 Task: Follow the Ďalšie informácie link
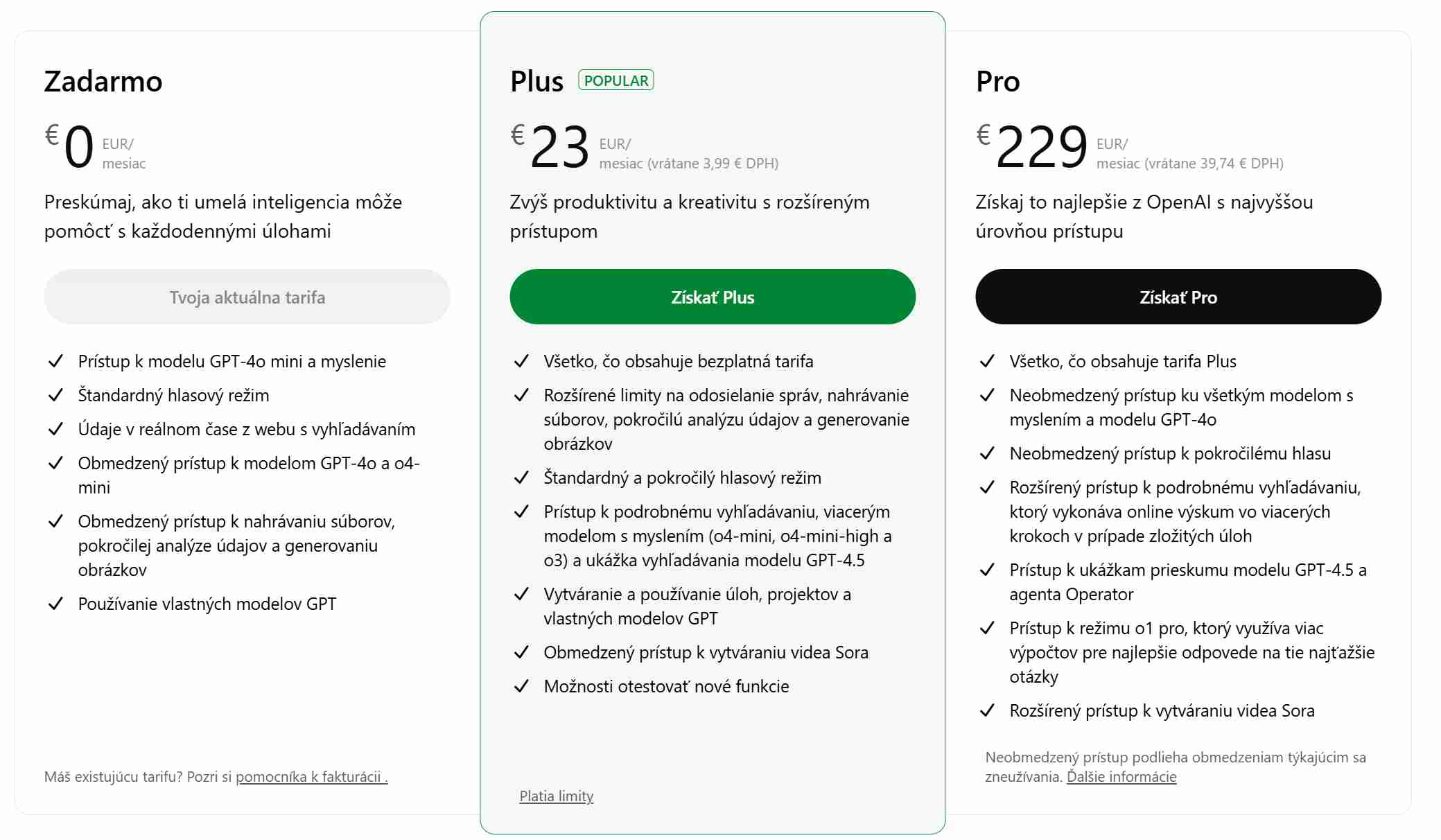tap(1121, 777)
